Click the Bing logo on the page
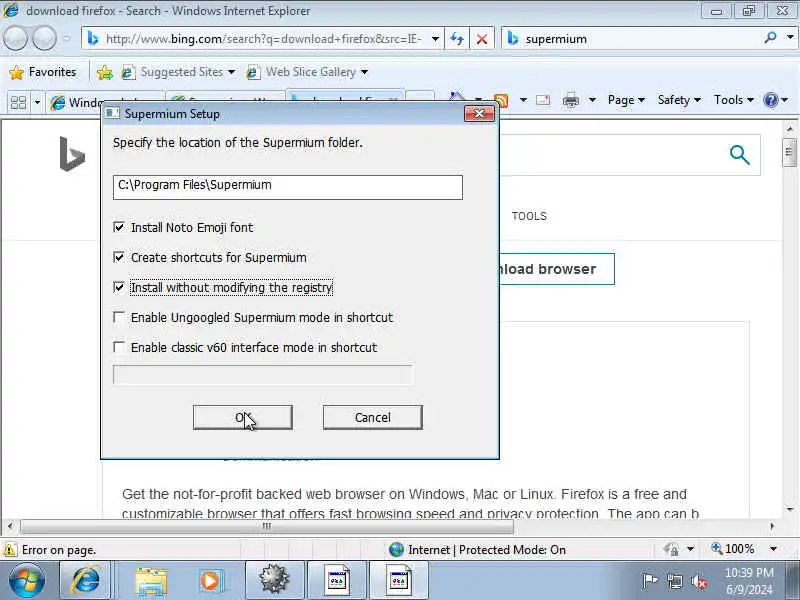Image resolution: width=800 pixels, height=600 pixels. pos(72,154)
